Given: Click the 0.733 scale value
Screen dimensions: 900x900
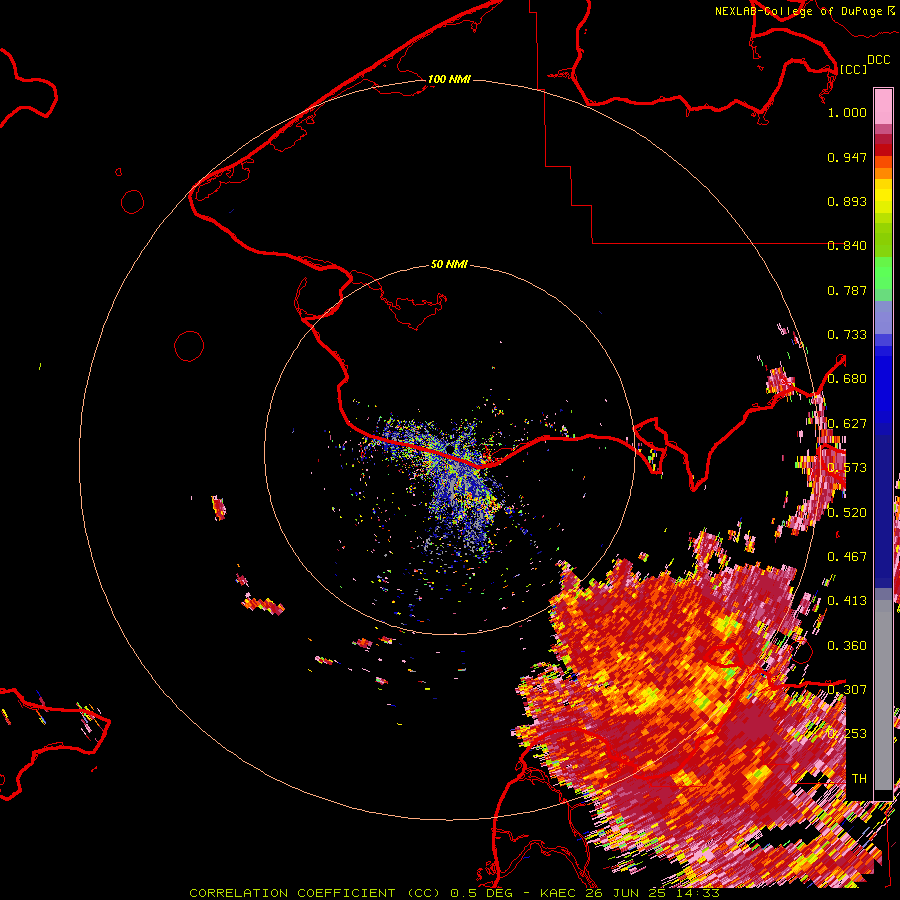Looking at the screenshot, I should pyautogui.click(x=847, y=335).
